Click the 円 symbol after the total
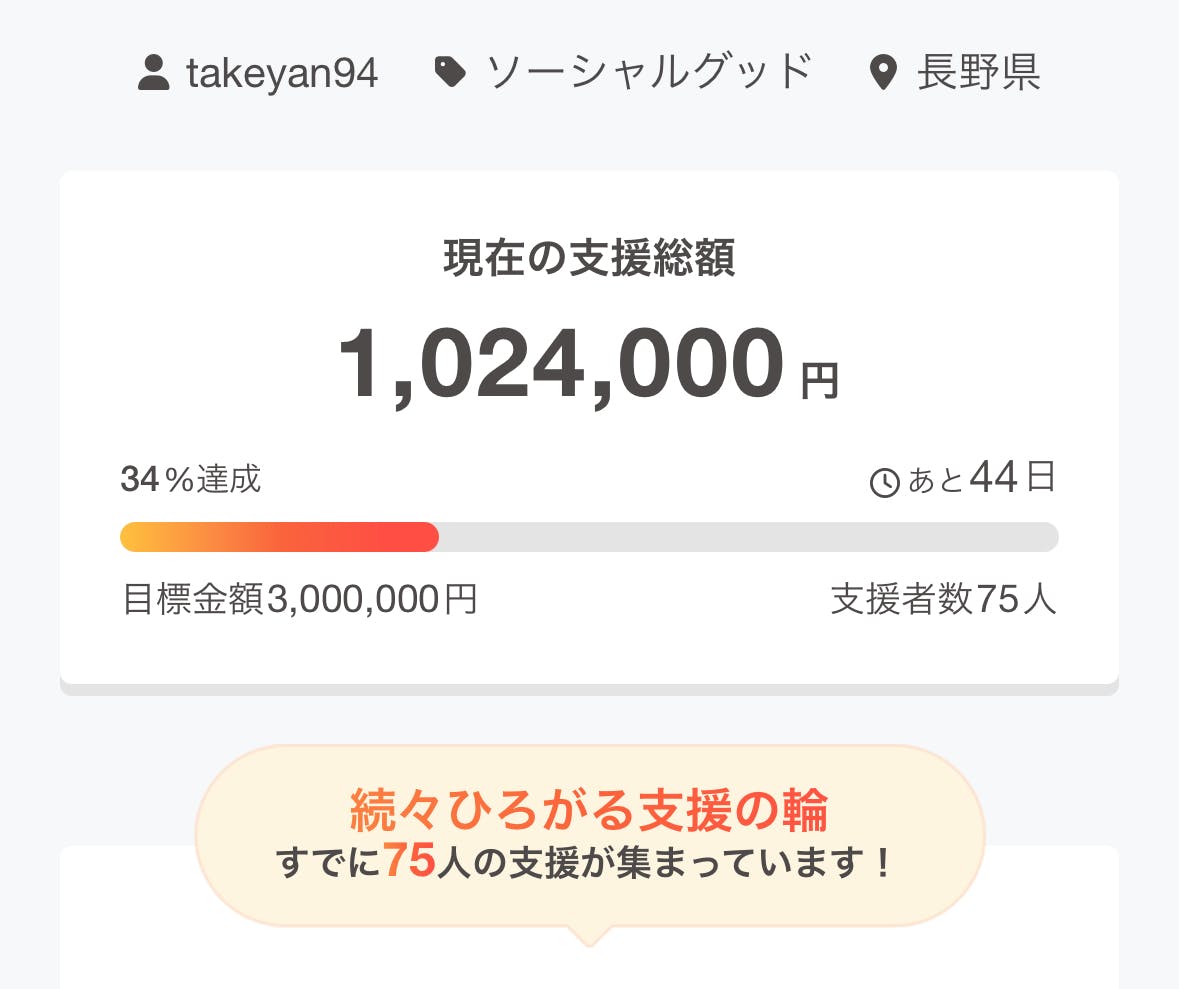Viewport: 1179px width, 989px height. point(819,381)
